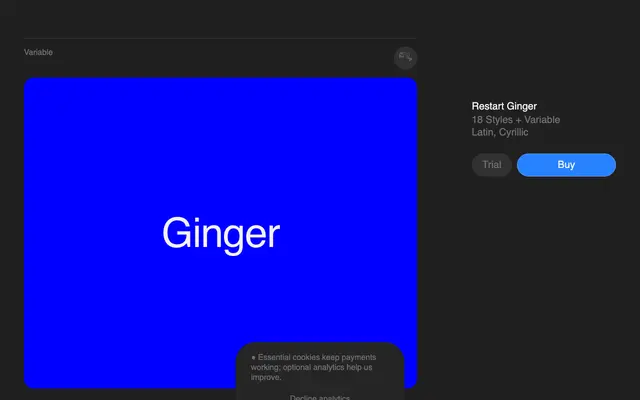Click the blue Ginger variable font preview
The width and height of the screenshot is (640, 400).
[220, 233]
